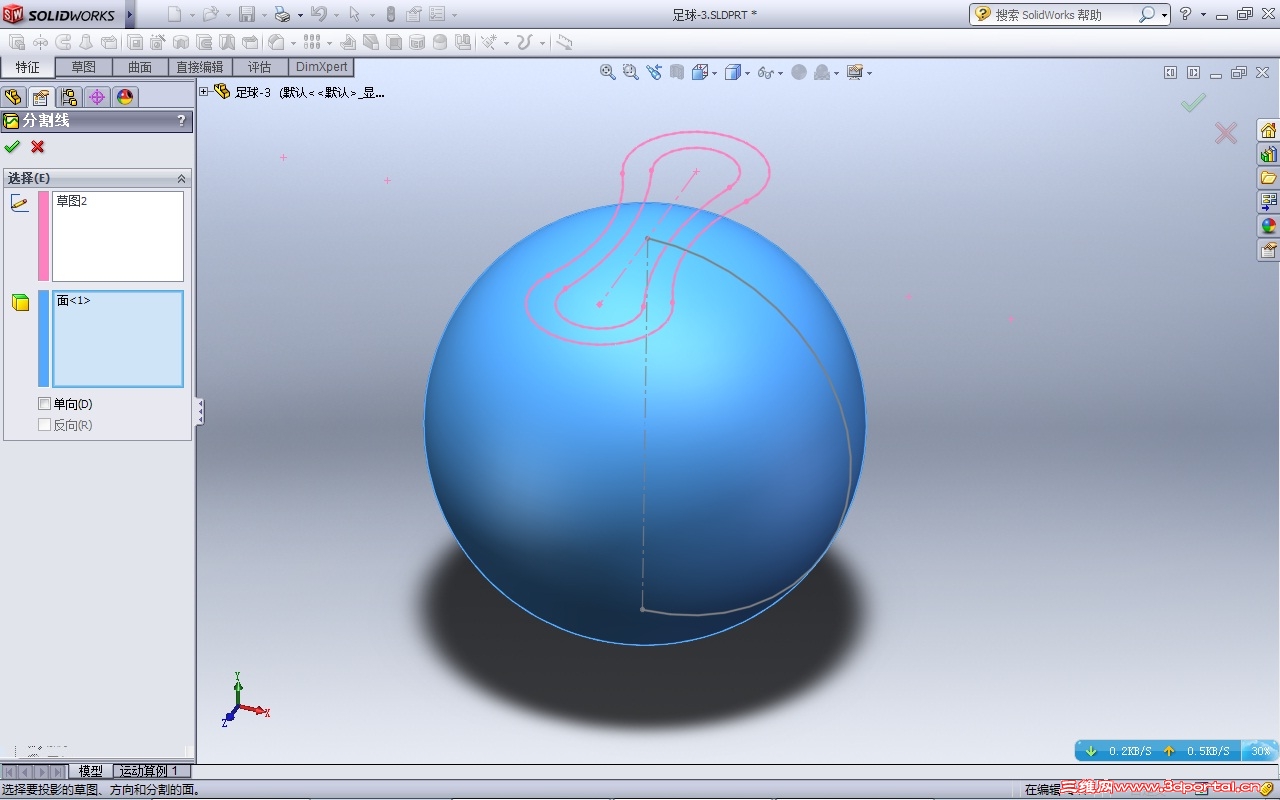The image size is (1280, 800).
Task: Open the Hide/Show Items dropdown arrow
Action: [779, 73]
